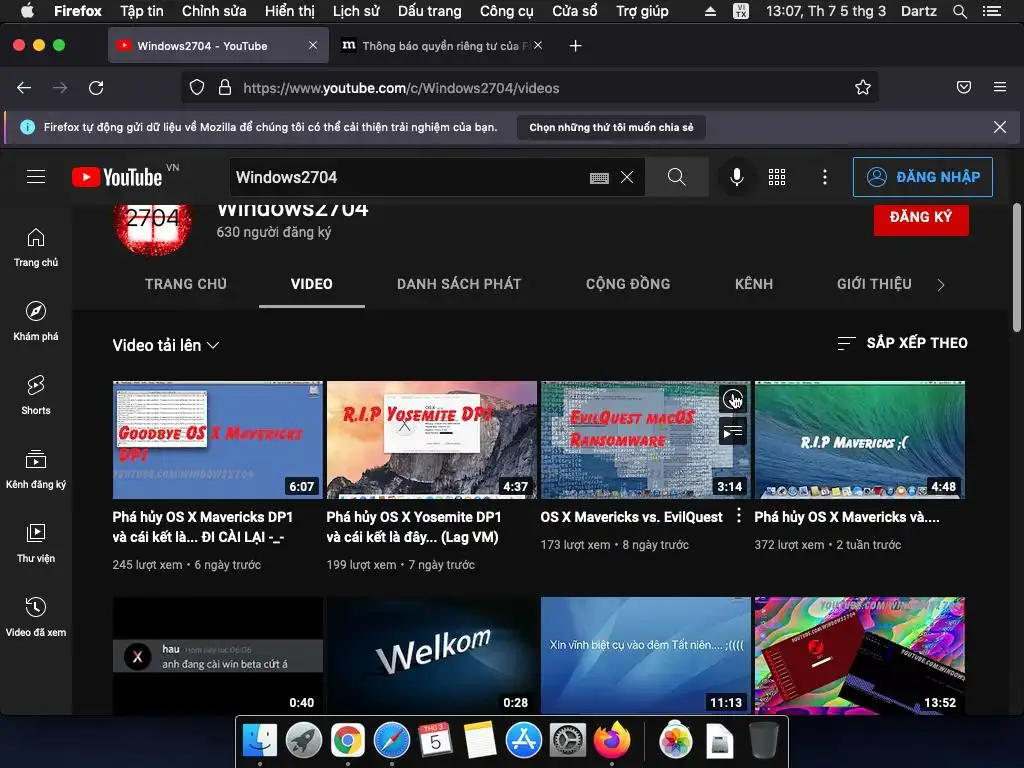Bookmark this page with star
Image resolution: width=1024 pixels, height=768 pixels.
tap(863, 88)
